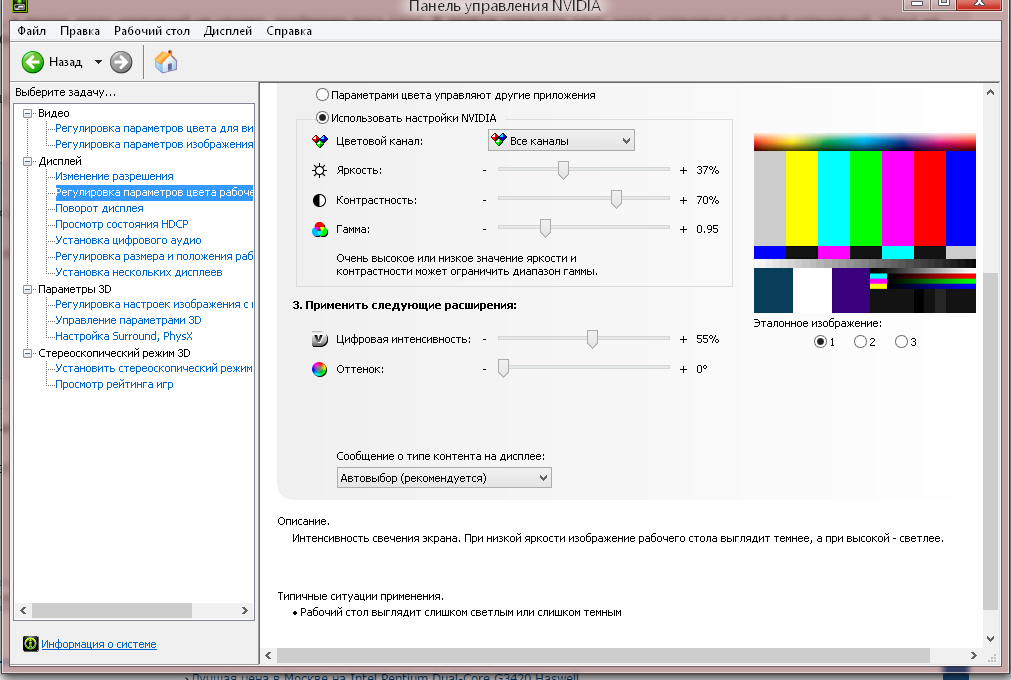
Task: Click the main panel horizontal scrollbar right arrow
Action: (x=974, y=656)
